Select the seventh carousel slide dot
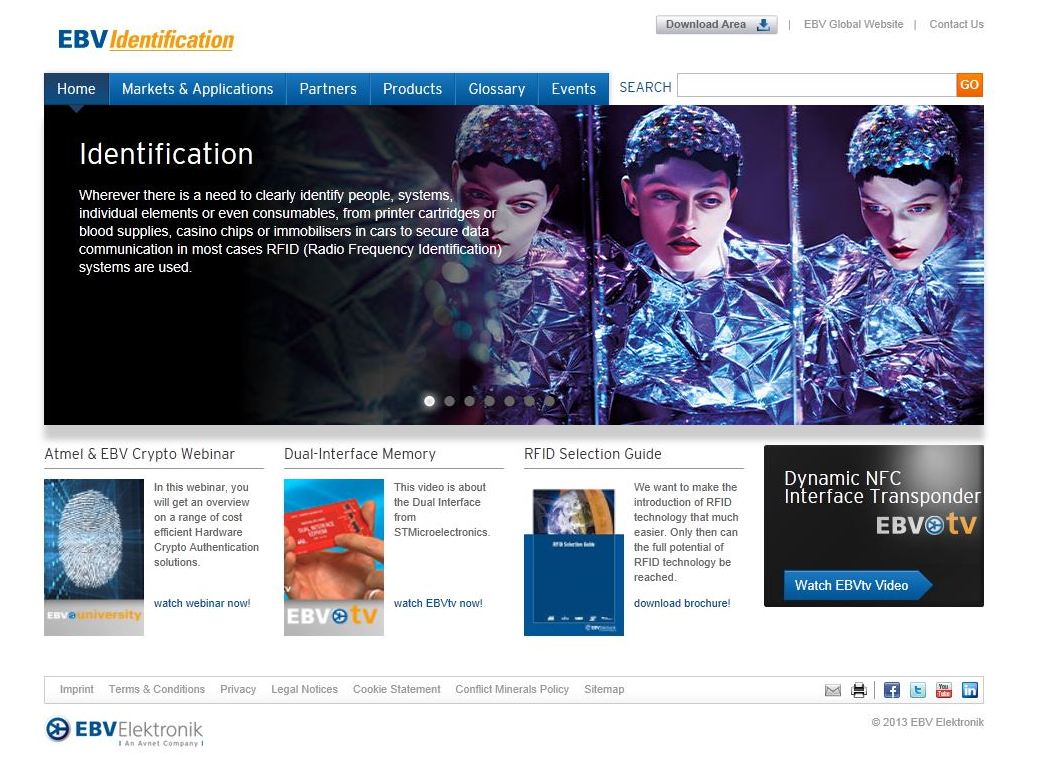The image size is (1048, 772). coord(549,401)
